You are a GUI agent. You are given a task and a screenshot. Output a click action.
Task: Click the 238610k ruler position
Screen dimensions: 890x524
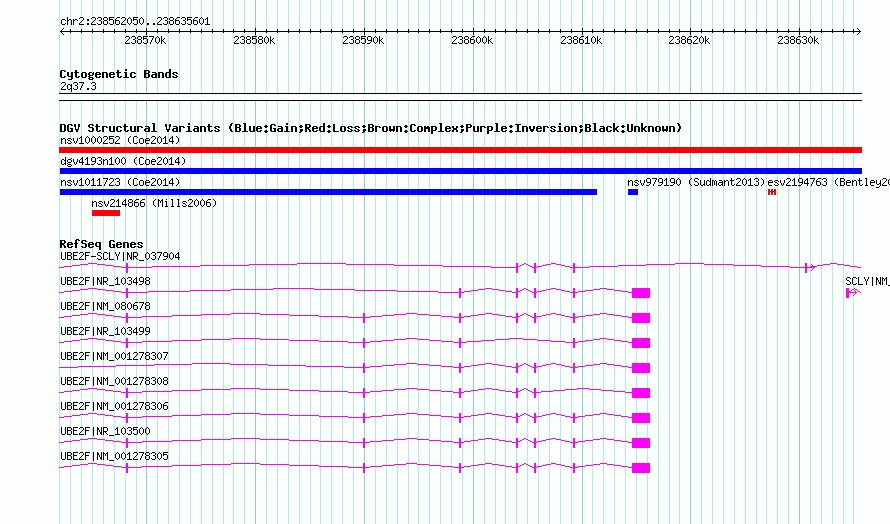pyautogui.click(x=581, y=40)
